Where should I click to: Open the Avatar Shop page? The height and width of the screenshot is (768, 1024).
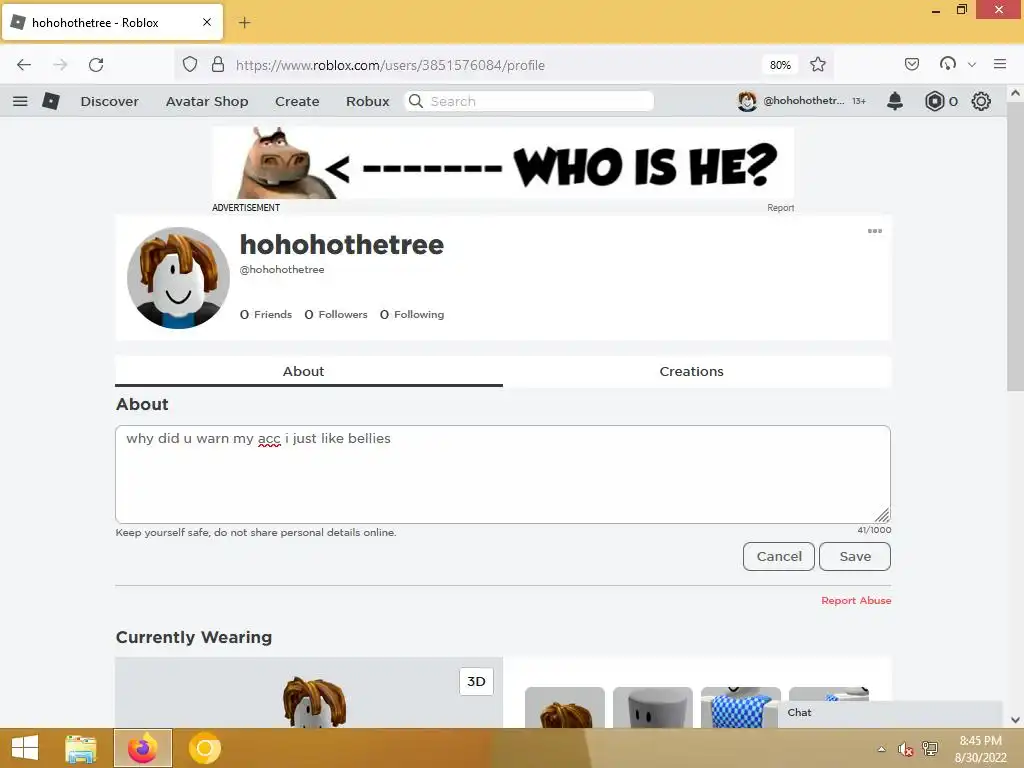click(x=207, y=101)
